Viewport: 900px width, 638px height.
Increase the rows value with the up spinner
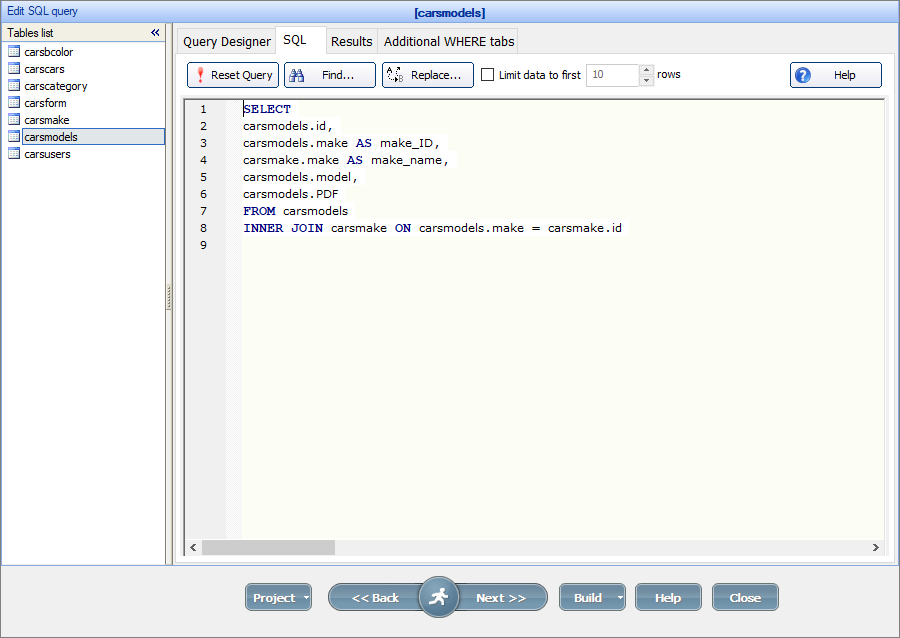click(646, 70)
